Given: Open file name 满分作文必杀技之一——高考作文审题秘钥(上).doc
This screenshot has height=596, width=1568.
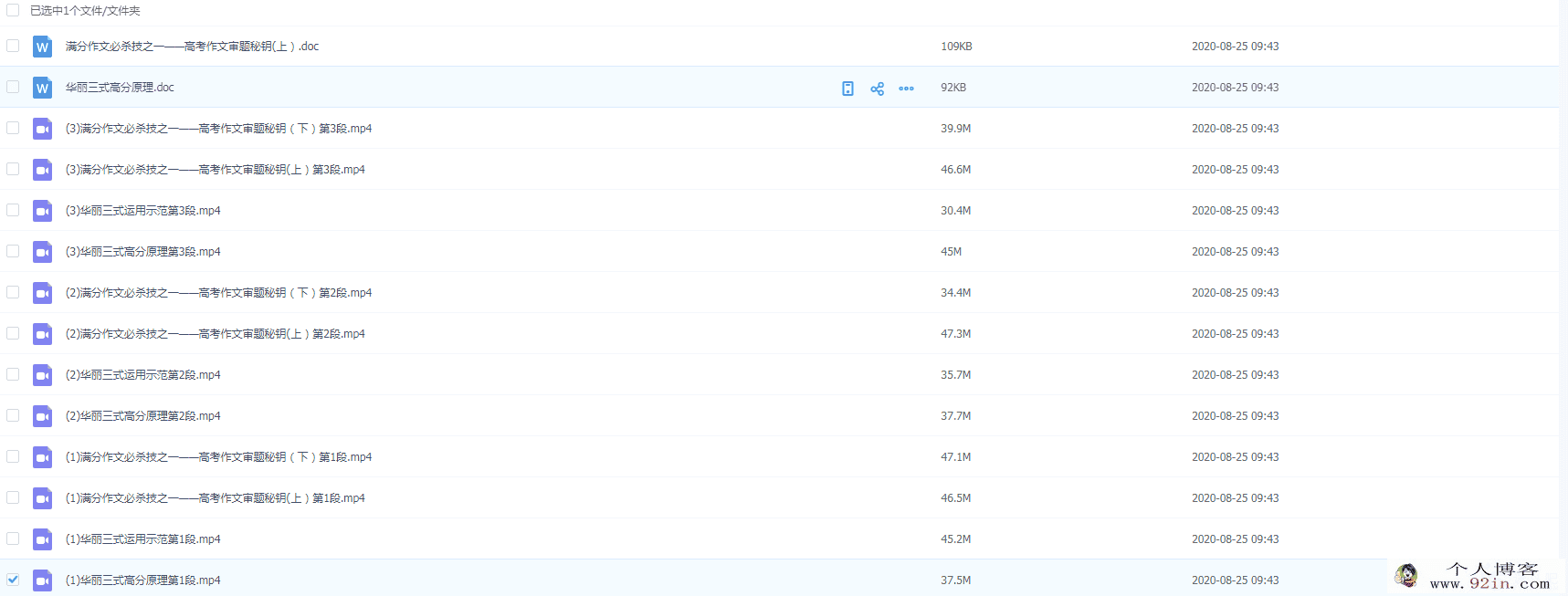Looking at the screenshot, I should tap(193, 47).
